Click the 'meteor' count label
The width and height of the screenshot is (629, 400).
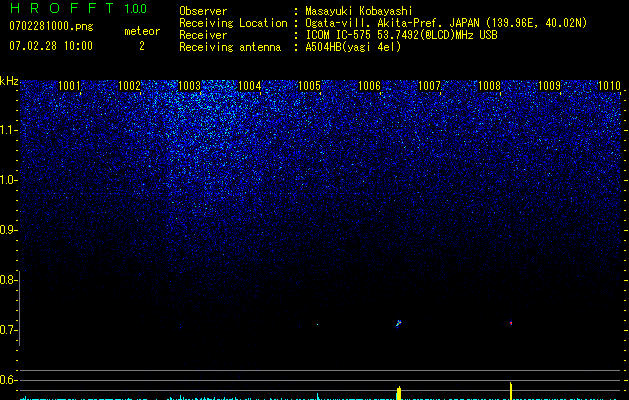(x=142, y=31)
